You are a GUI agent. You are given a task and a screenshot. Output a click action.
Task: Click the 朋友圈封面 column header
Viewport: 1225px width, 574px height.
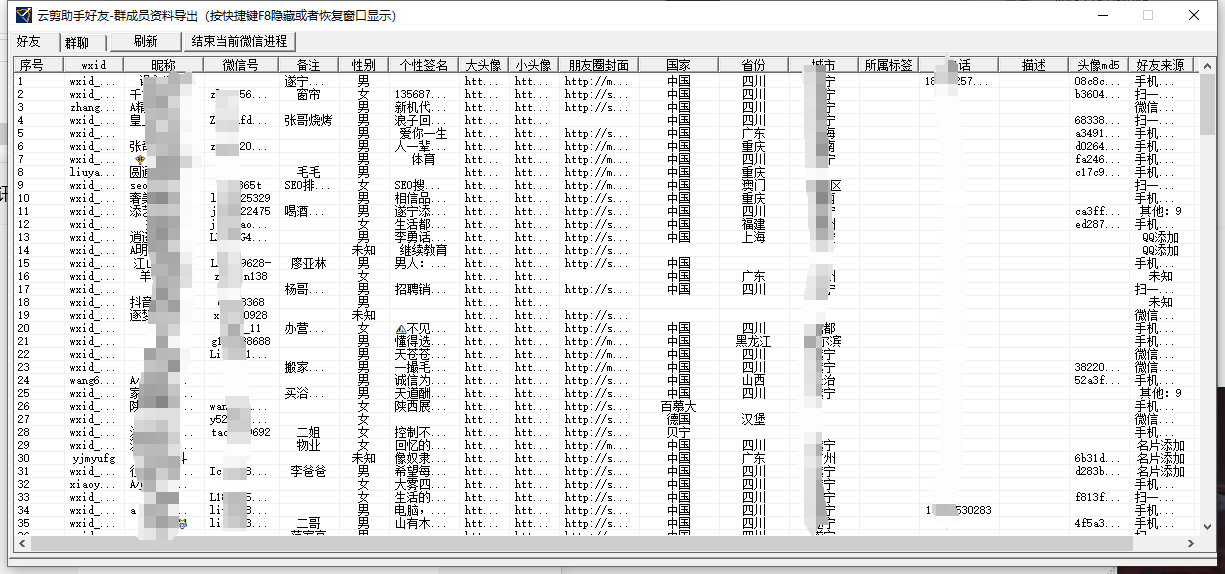598,65
